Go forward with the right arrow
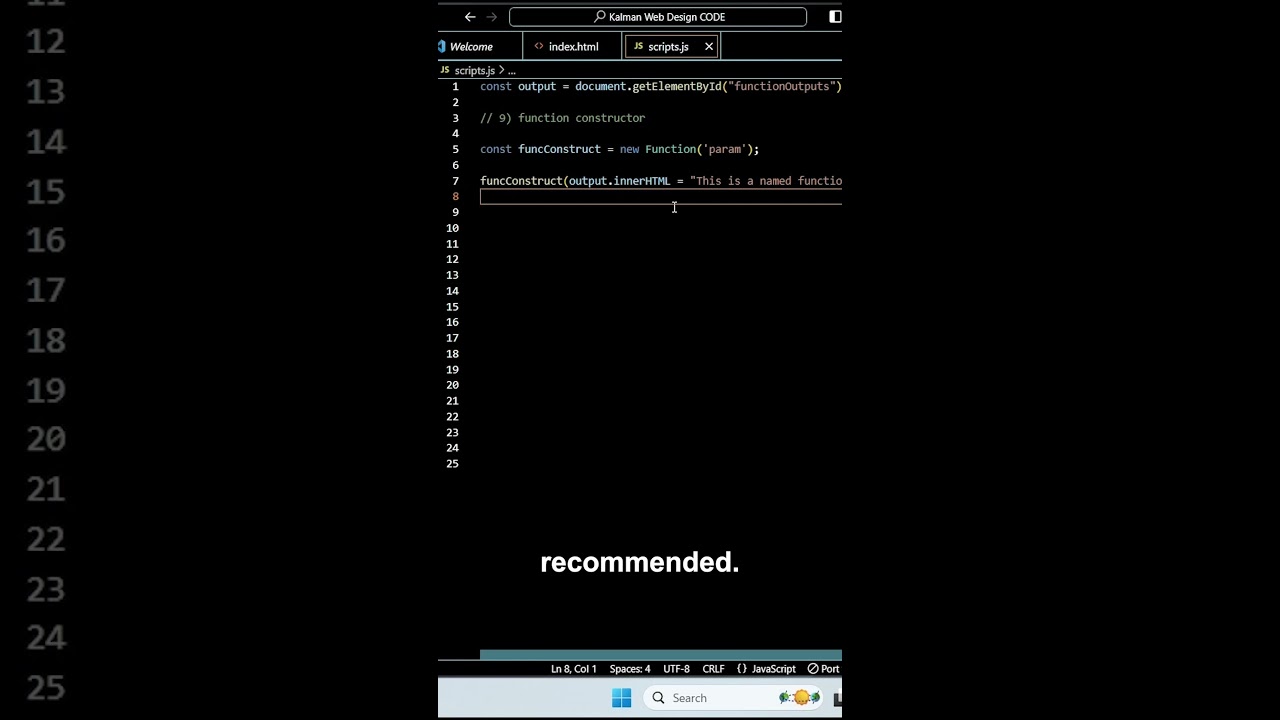This screenshot has width=1280, height=720. (491, 17)
